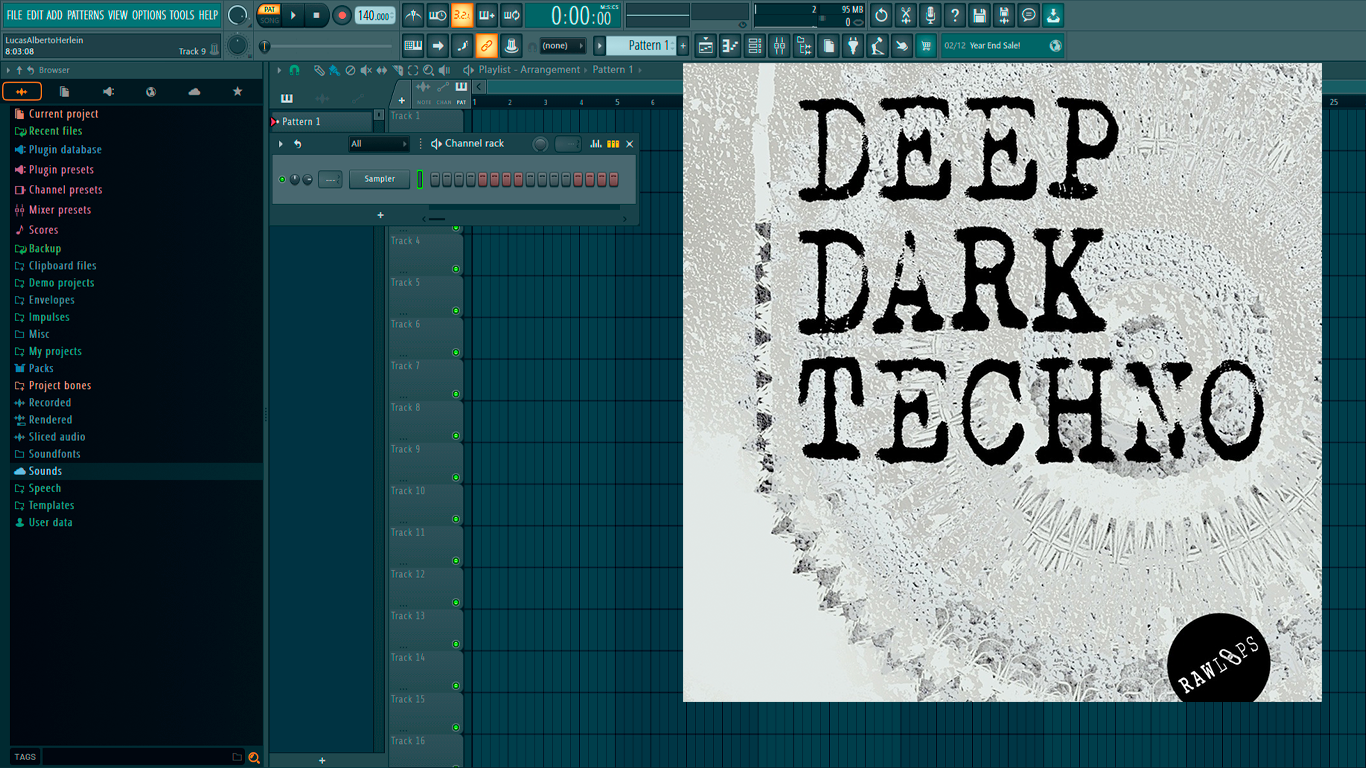
Task: Select Sounds in the browser
Action: coord(45,471)
